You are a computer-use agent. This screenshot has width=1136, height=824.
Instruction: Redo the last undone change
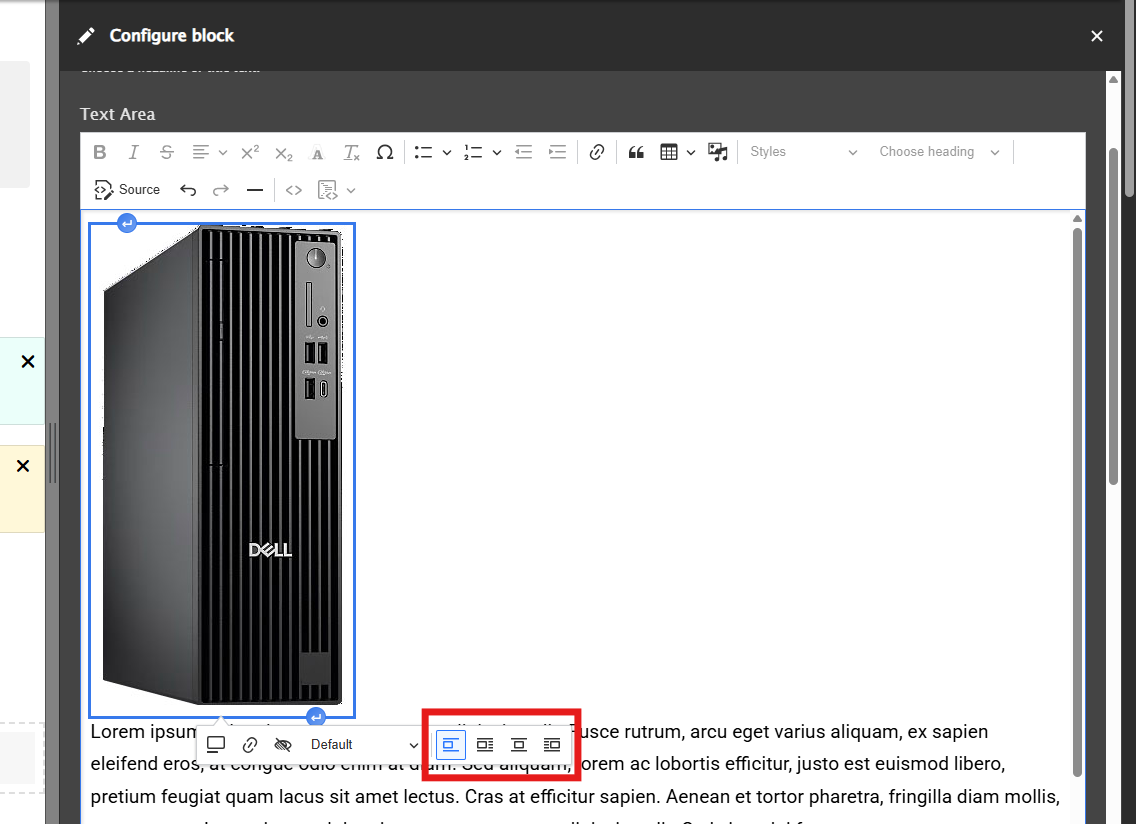coord(221,190)
